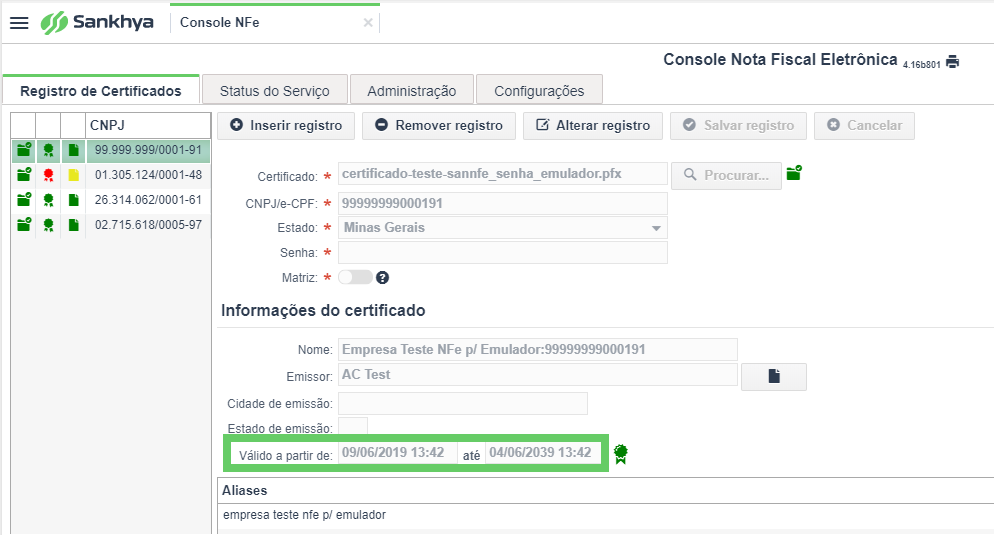
Task: Select alias row empresa teste nfe p/ emulador
Action: tap(605, 515)
